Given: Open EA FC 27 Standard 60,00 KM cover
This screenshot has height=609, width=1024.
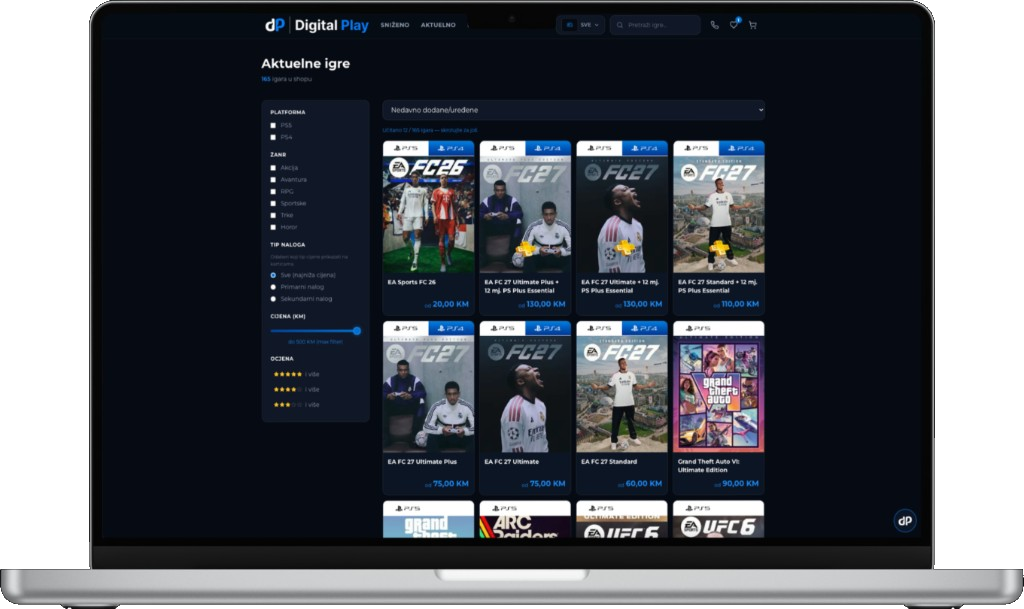Looking at the screenshot, I should click(622, 394).
